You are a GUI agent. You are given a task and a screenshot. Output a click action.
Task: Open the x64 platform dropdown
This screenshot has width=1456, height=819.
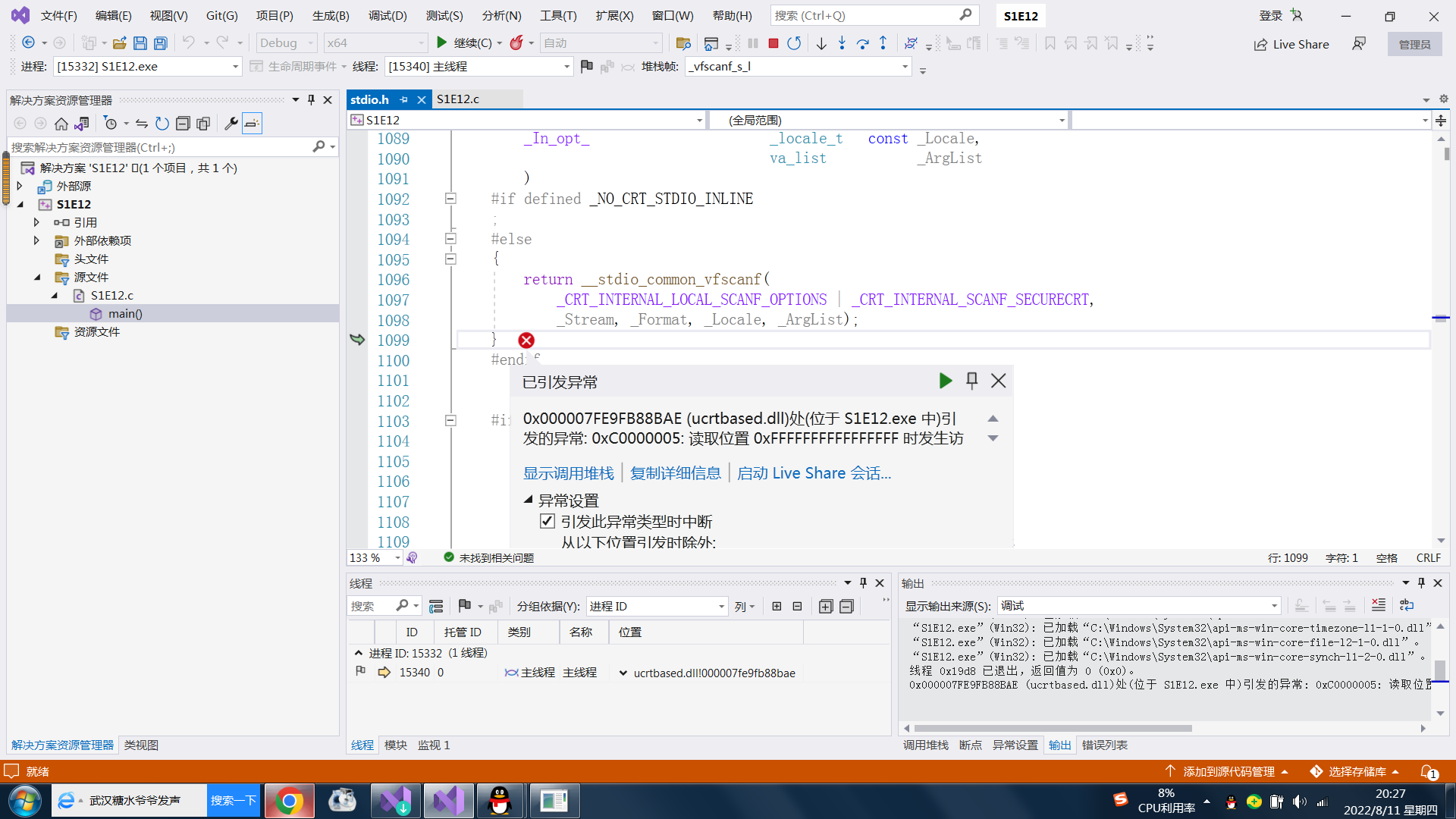tap(375, 43)
